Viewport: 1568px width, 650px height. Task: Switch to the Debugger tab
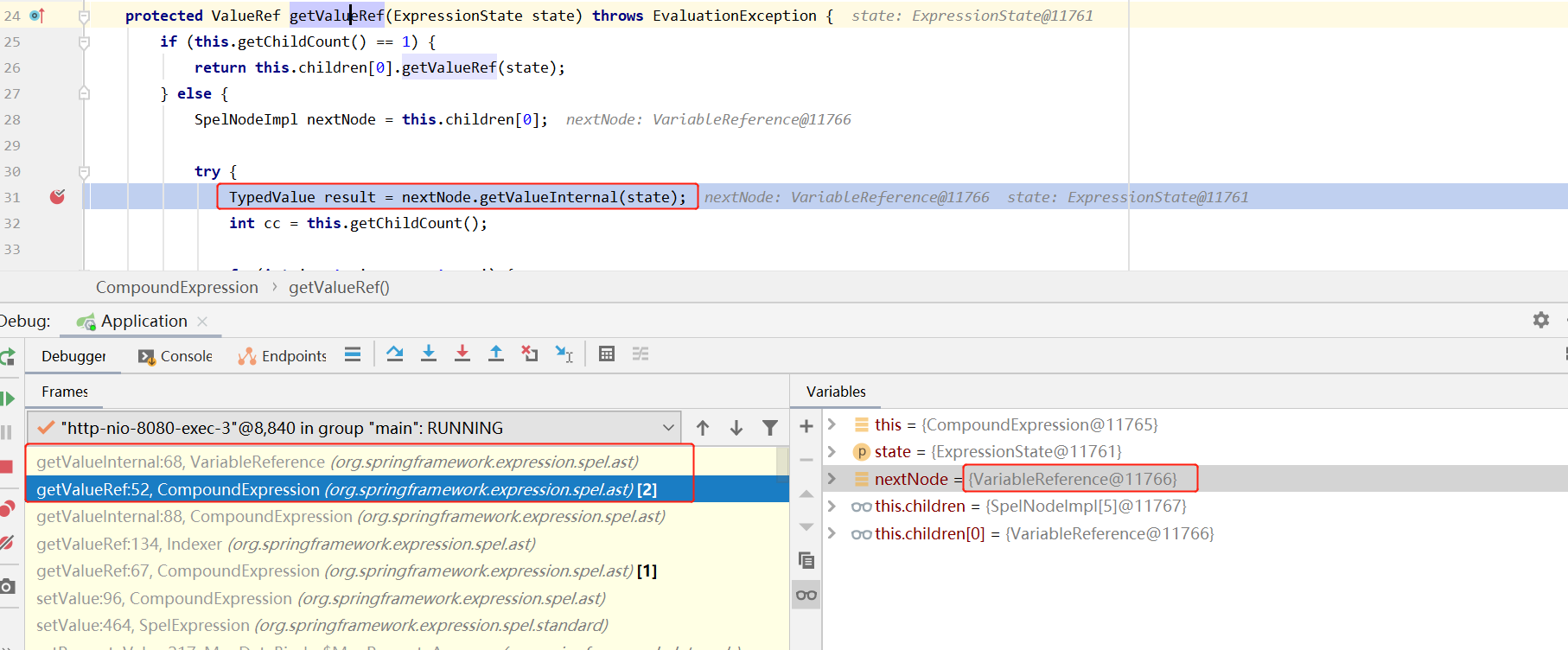[73, 355]
